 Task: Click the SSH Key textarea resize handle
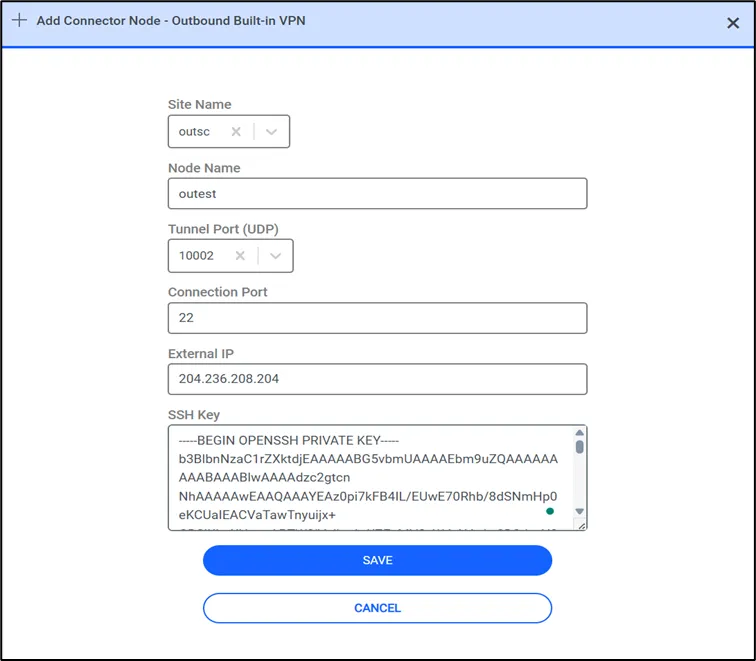point(581,525)
